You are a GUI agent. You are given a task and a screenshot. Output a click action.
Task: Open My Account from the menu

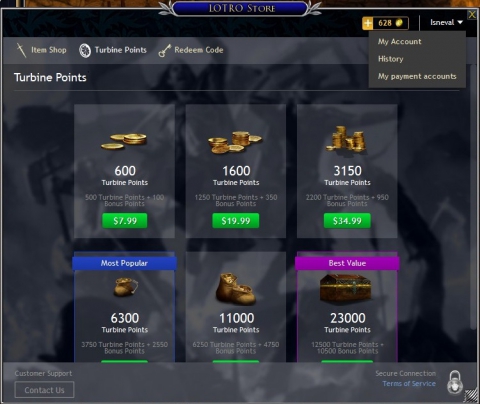click(x=400, y=42)
